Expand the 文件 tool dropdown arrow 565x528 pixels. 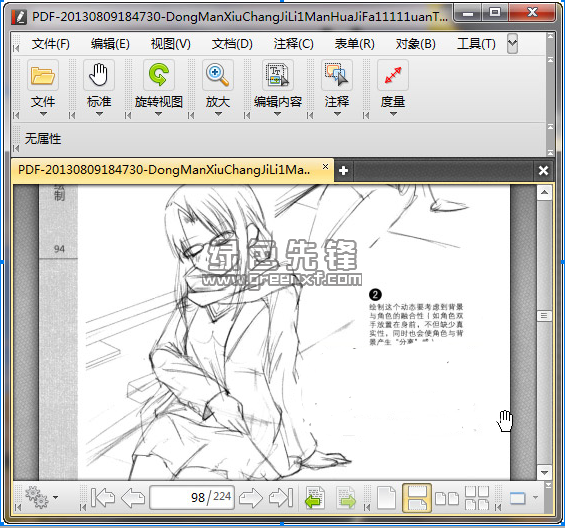coord(43,114)
